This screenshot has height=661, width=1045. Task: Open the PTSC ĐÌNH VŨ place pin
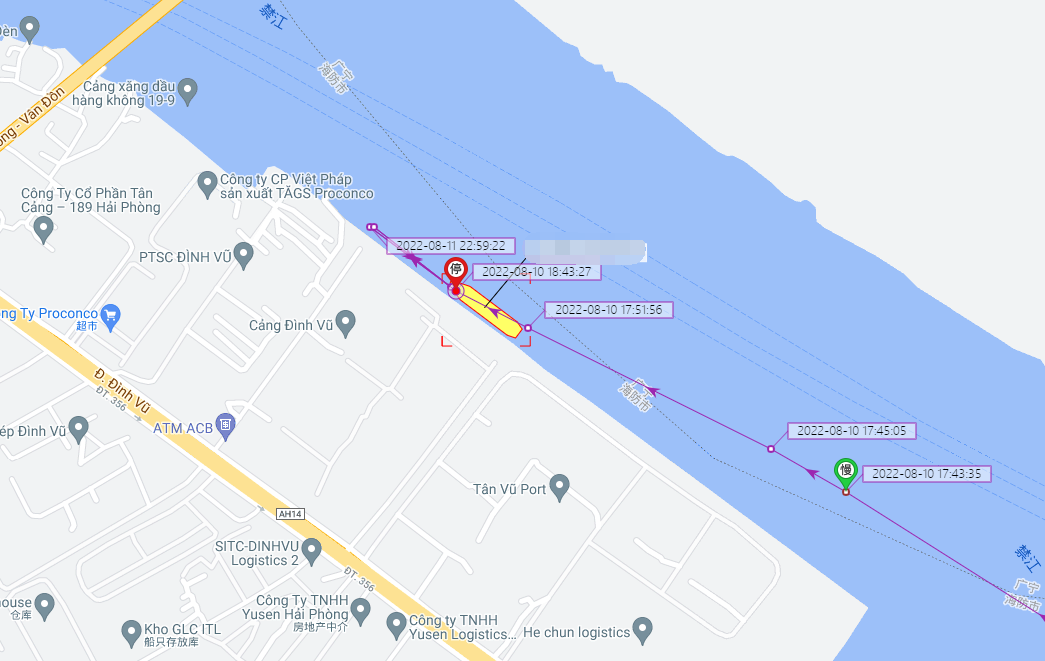point(244,256)
